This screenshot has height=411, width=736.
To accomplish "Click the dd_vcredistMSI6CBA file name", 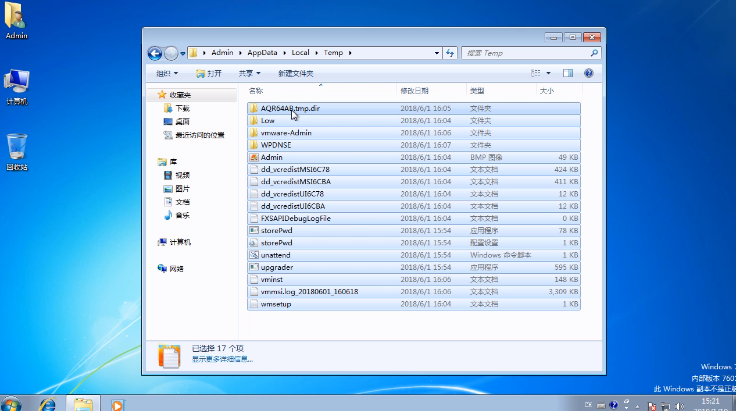I will click(x=296, y=182).
